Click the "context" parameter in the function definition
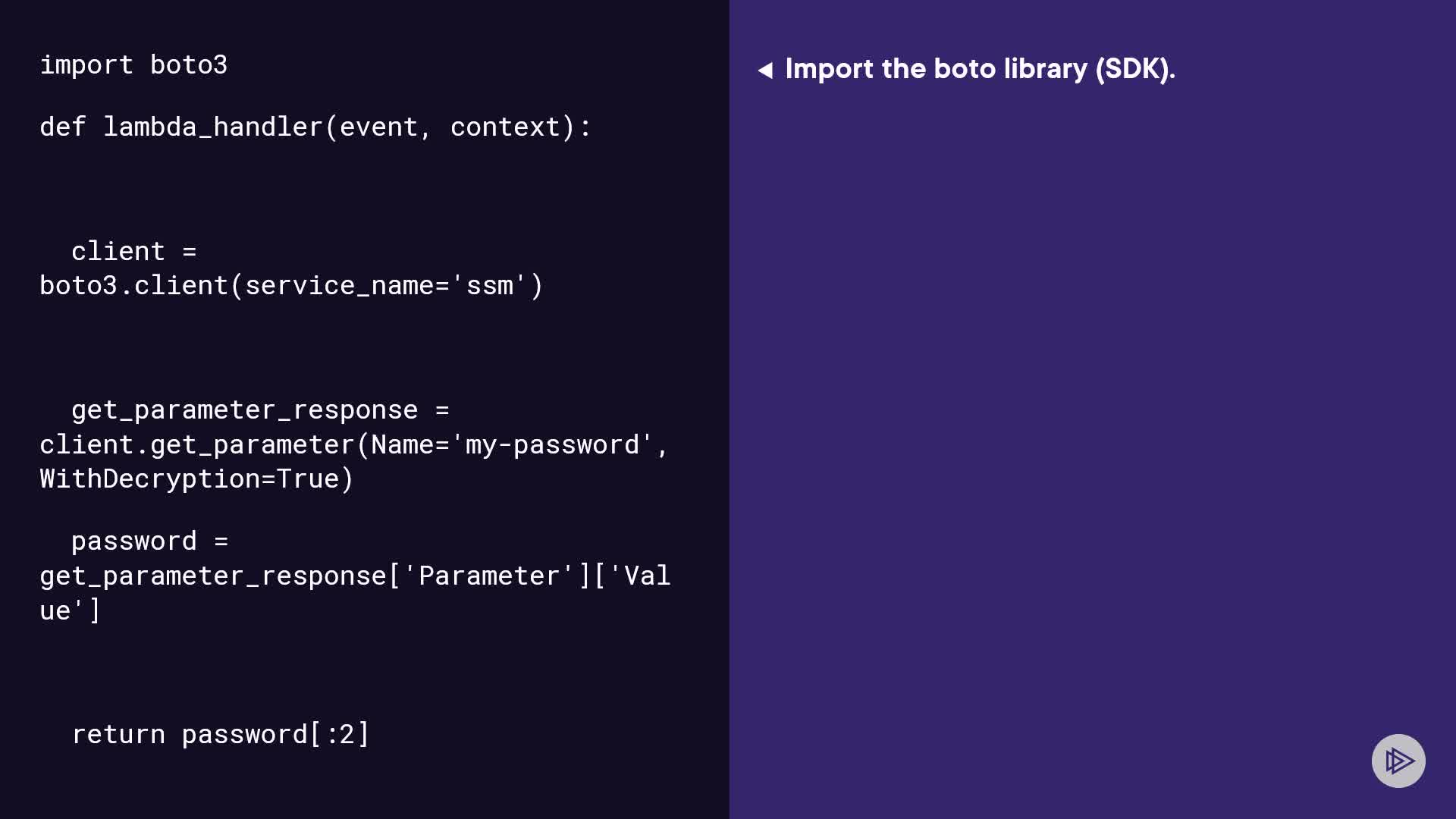 (x=505, y=127)
